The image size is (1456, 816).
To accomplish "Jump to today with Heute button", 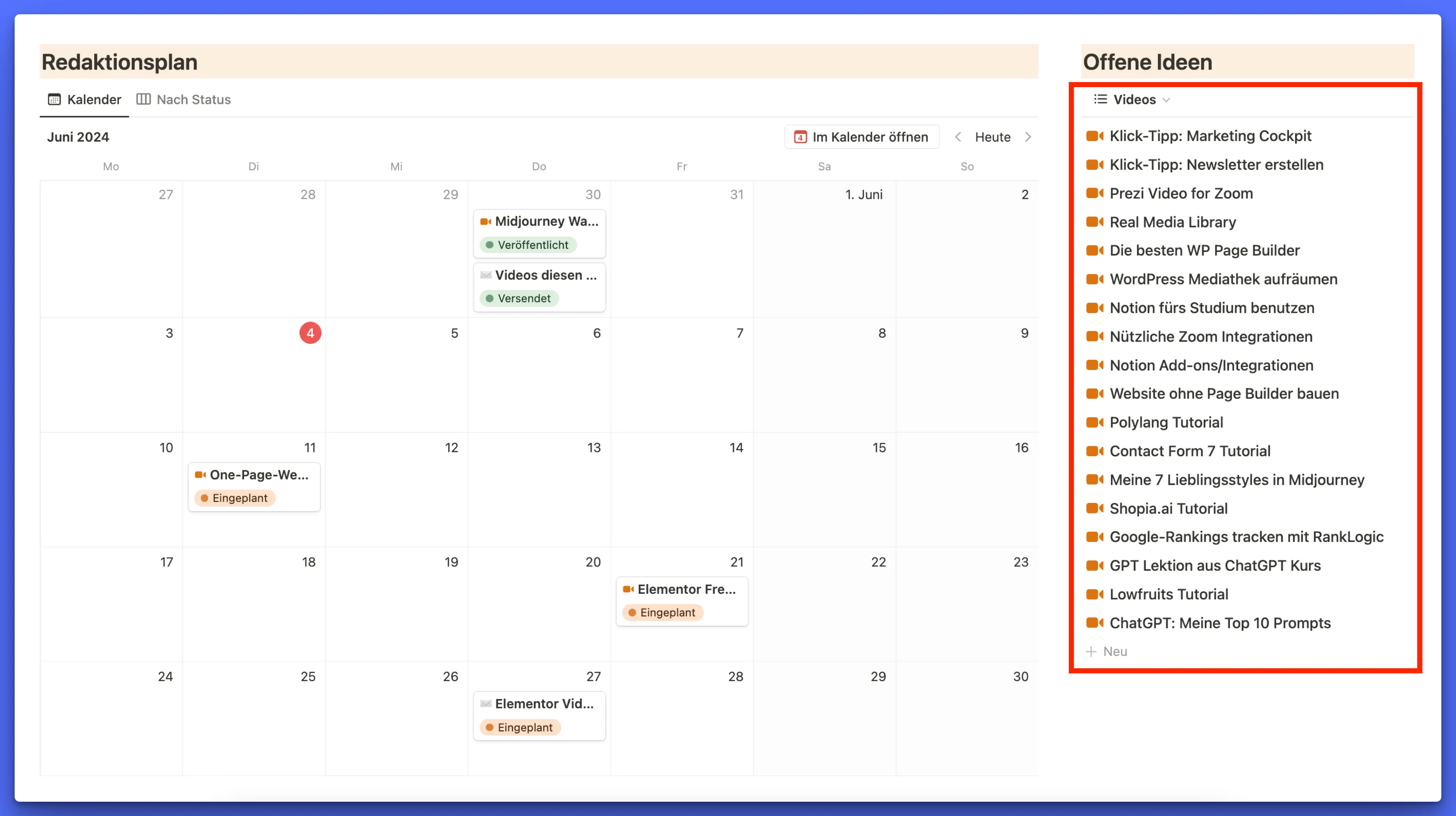I will pos(992,137).
